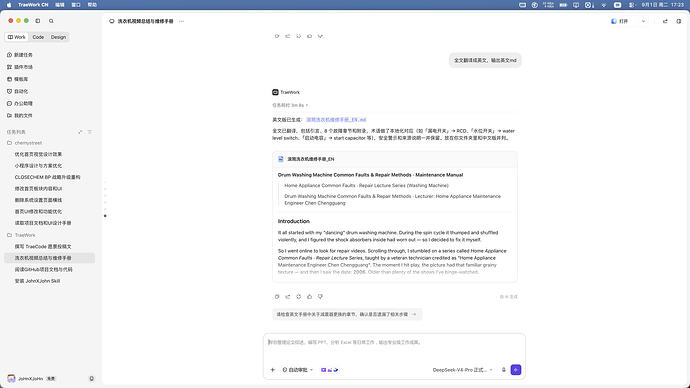
Task: Click the first small icon beside the 任务列表 header
Action: pyautogui.click(x=80, y=132)
